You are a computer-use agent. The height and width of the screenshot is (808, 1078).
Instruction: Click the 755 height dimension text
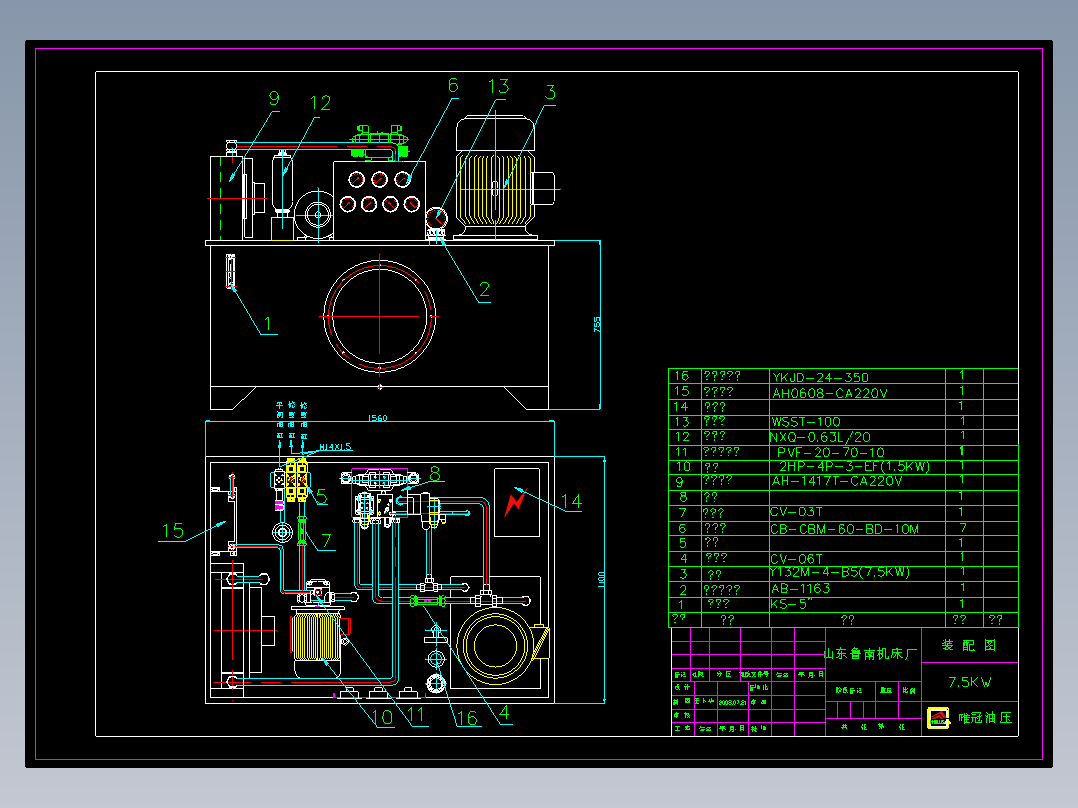coord(597,325)
